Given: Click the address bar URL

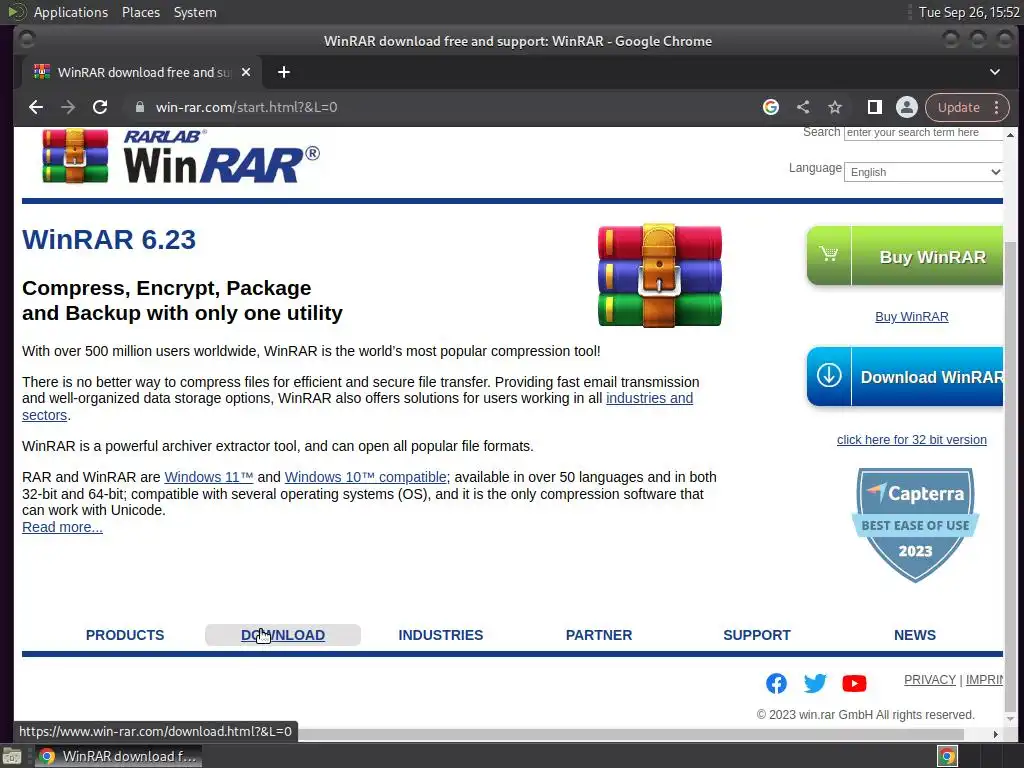Looking at the screenshot, I should coord(246,107).
